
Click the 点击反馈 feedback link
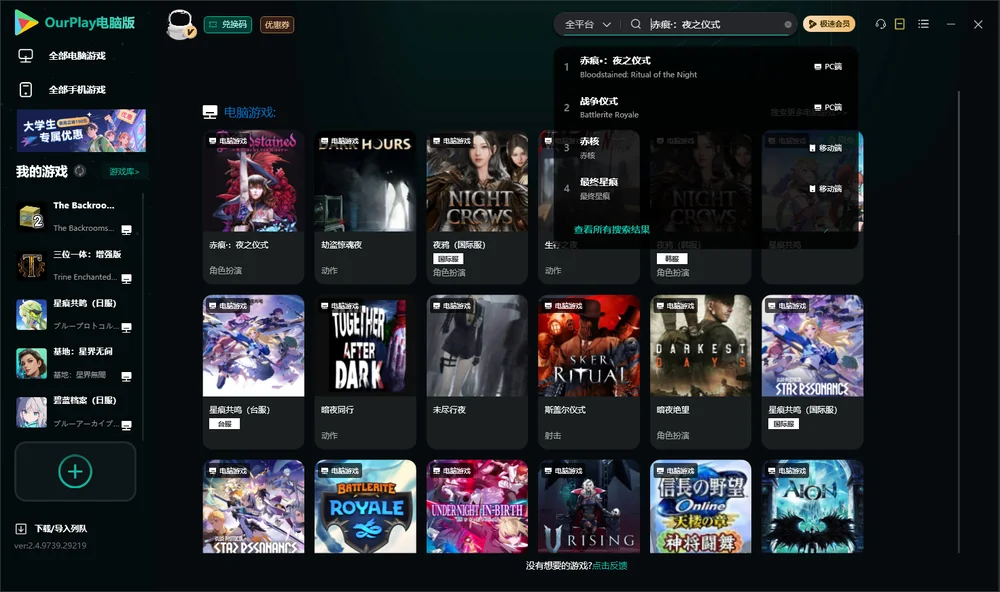[610, 565]
